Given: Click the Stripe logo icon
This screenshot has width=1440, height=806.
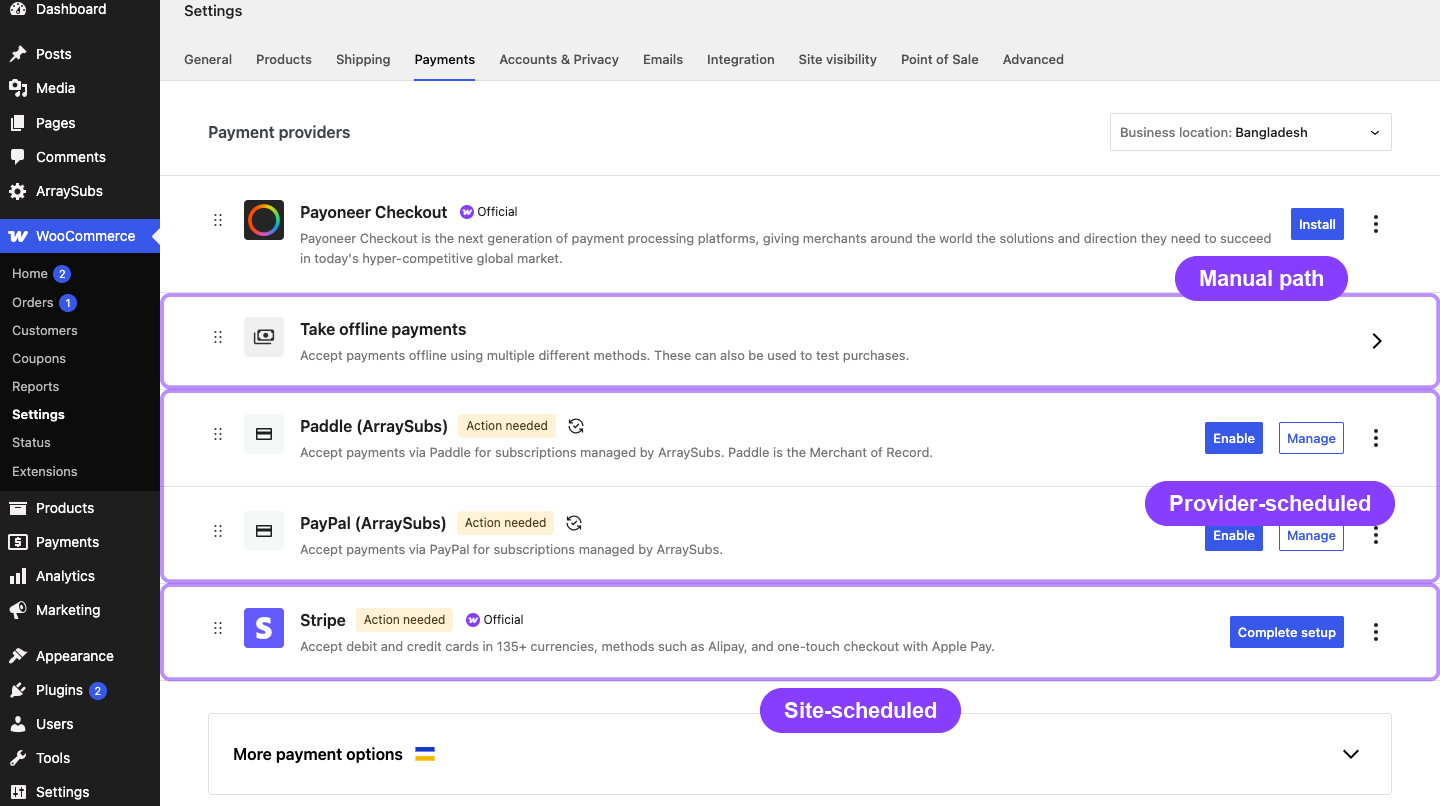Looking at the screenshot, I should click(x=264, y=628).
